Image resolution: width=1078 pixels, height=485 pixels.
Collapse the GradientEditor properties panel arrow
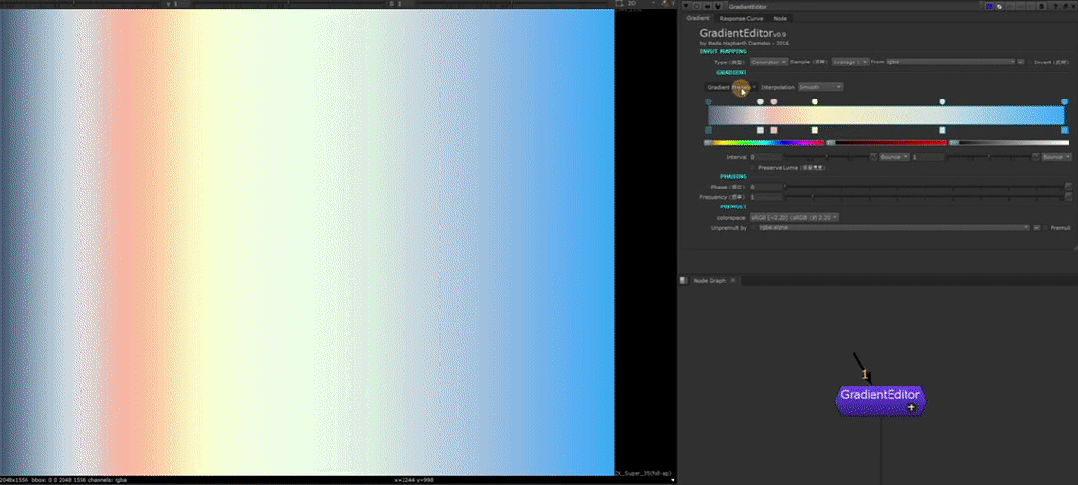point(686,6)
